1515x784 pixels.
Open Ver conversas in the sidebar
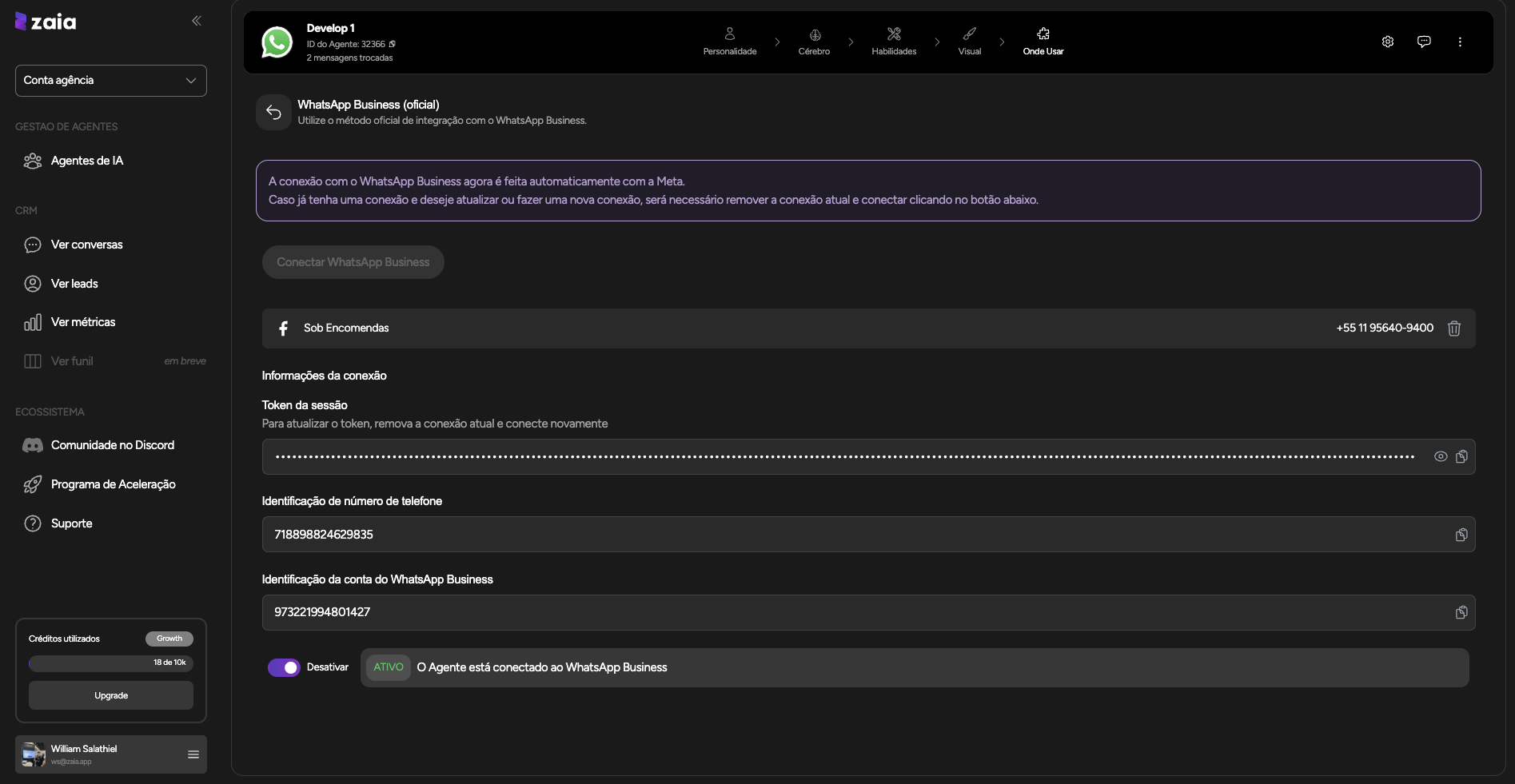[86, 245]
